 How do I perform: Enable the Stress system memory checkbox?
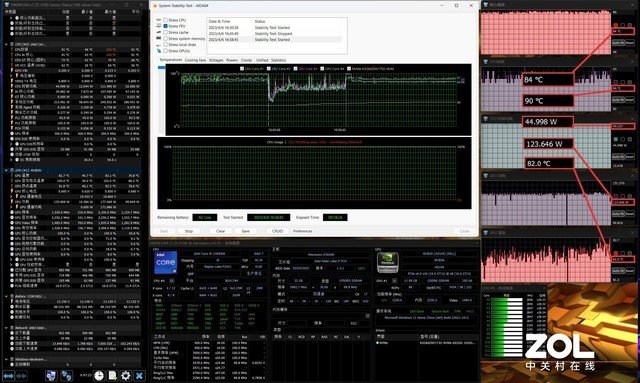pyautogui.click(x=165, y=38)
